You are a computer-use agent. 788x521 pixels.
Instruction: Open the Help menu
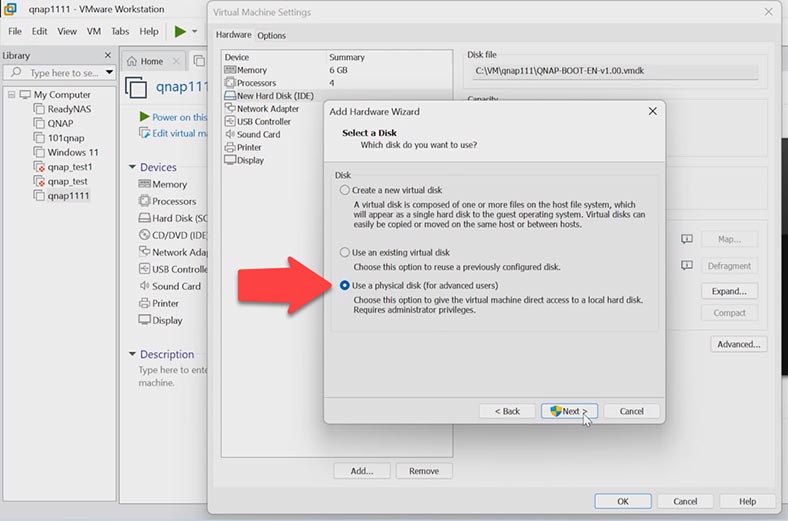pyautogui.click(x=149, y=31)
